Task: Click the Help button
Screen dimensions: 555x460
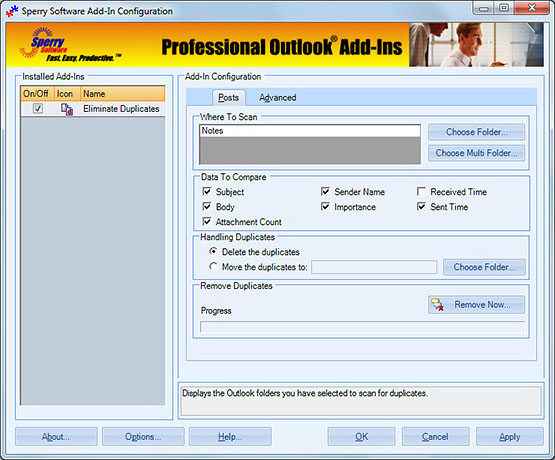Action: coord(230,437)
